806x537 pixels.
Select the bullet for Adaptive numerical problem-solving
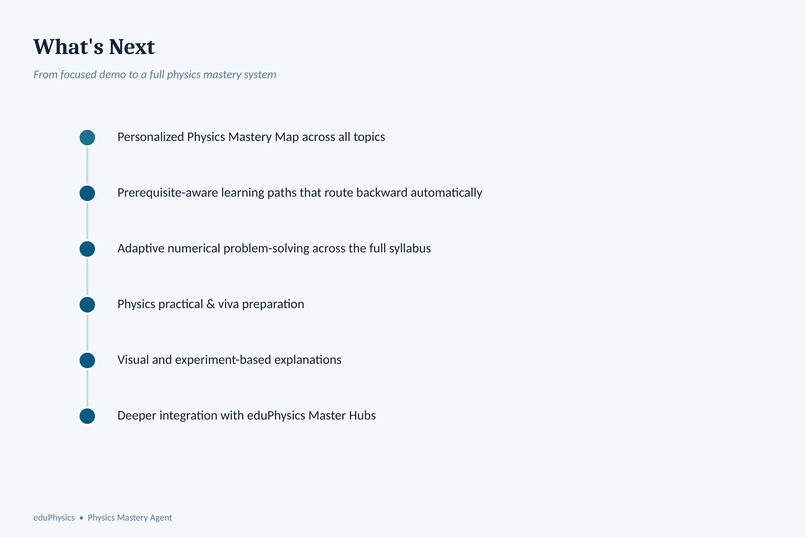87,249
